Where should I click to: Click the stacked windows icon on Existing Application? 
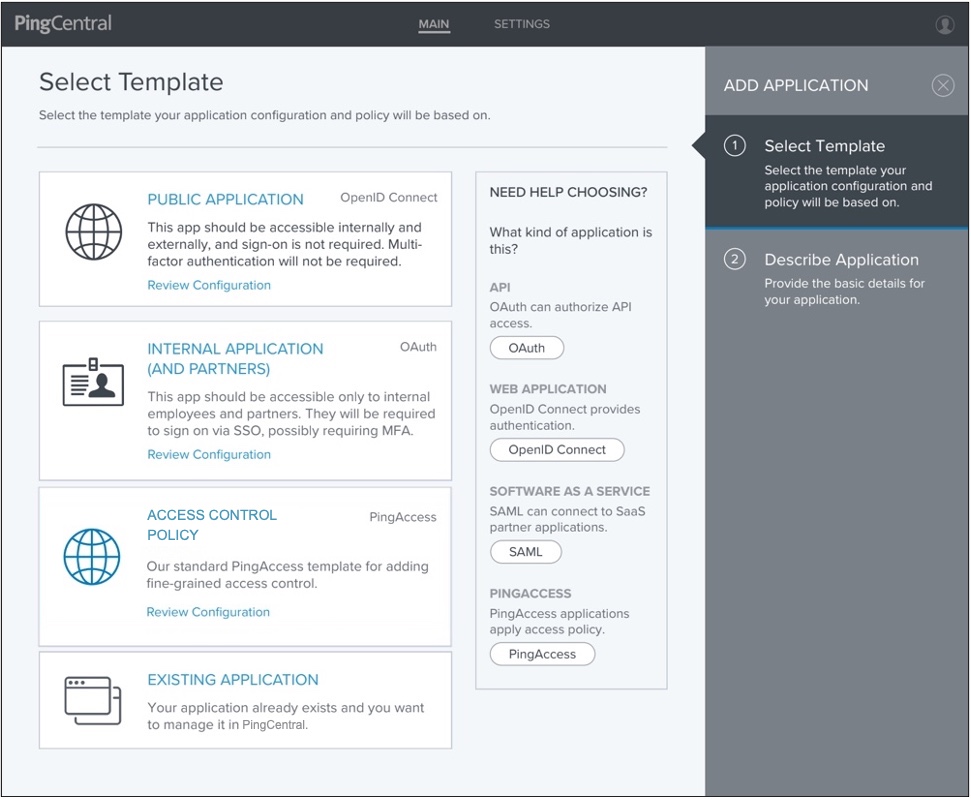(93, 701)
